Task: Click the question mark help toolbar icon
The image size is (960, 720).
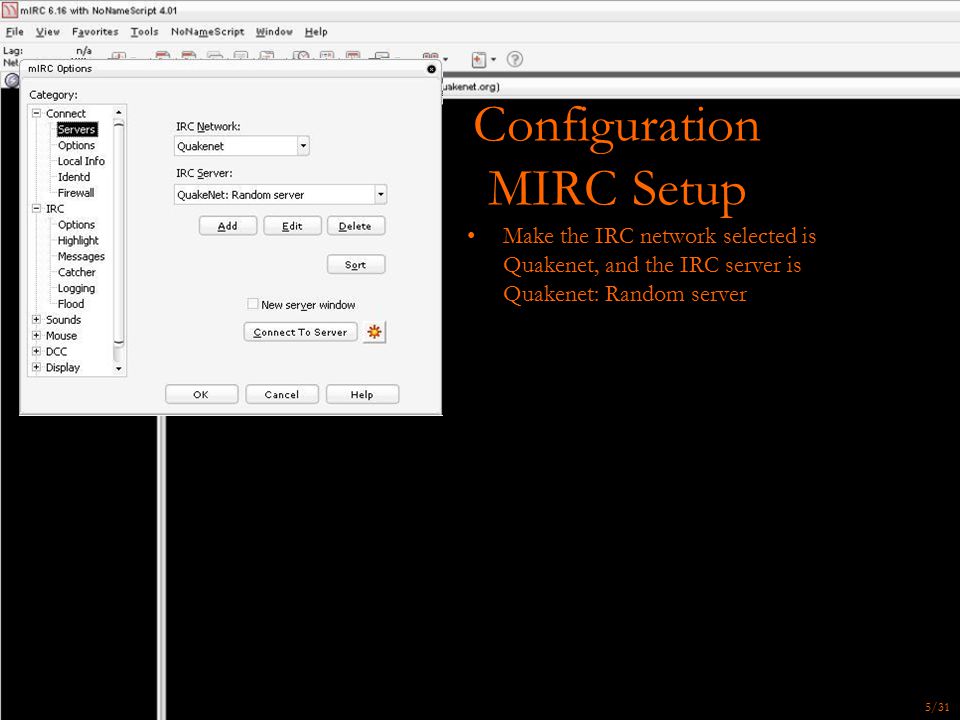Action: (515, 59)
